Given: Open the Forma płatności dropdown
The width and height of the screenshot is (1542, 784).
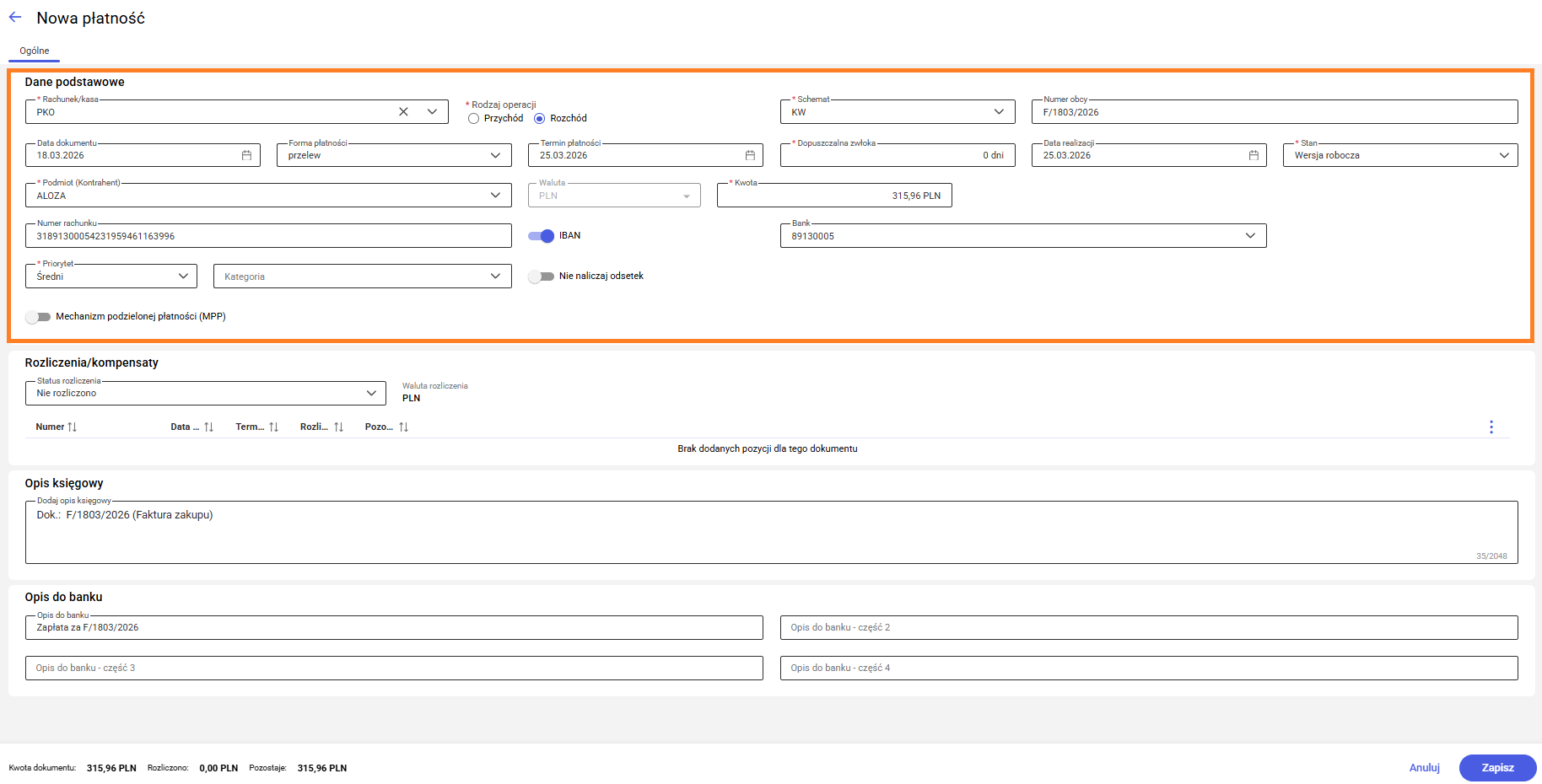Looking at the screenshot, I should point(495,155).
